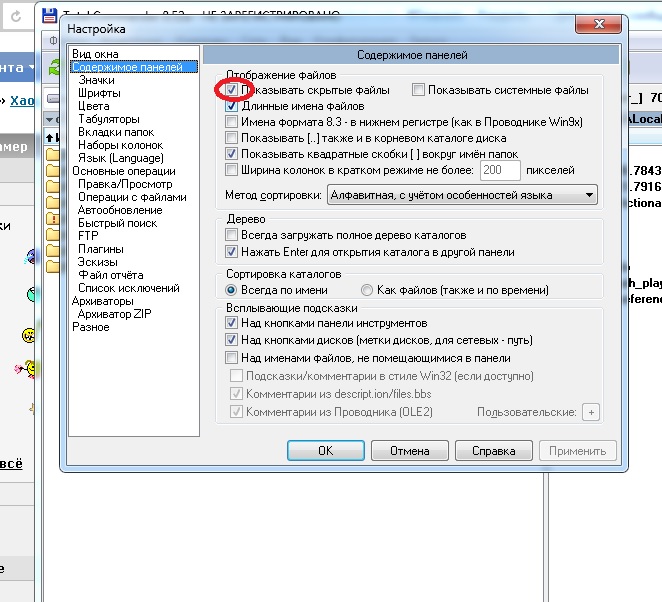
Task: Check 'Всегда загружать полное дерево каталогов'
Action: click(231, 235)
